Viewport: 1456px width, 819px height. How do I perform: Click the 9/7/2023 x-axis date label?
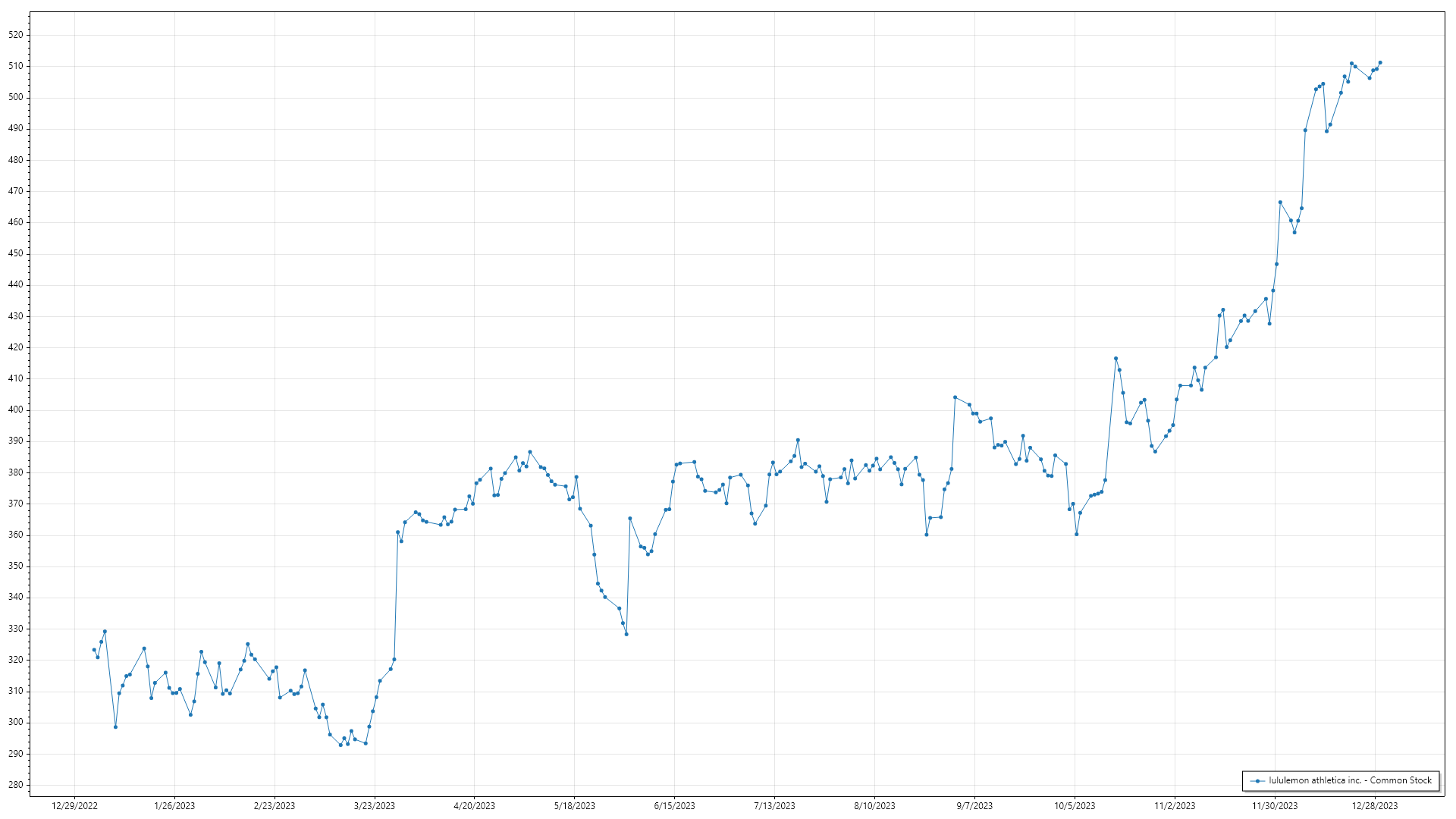(974, 806)
